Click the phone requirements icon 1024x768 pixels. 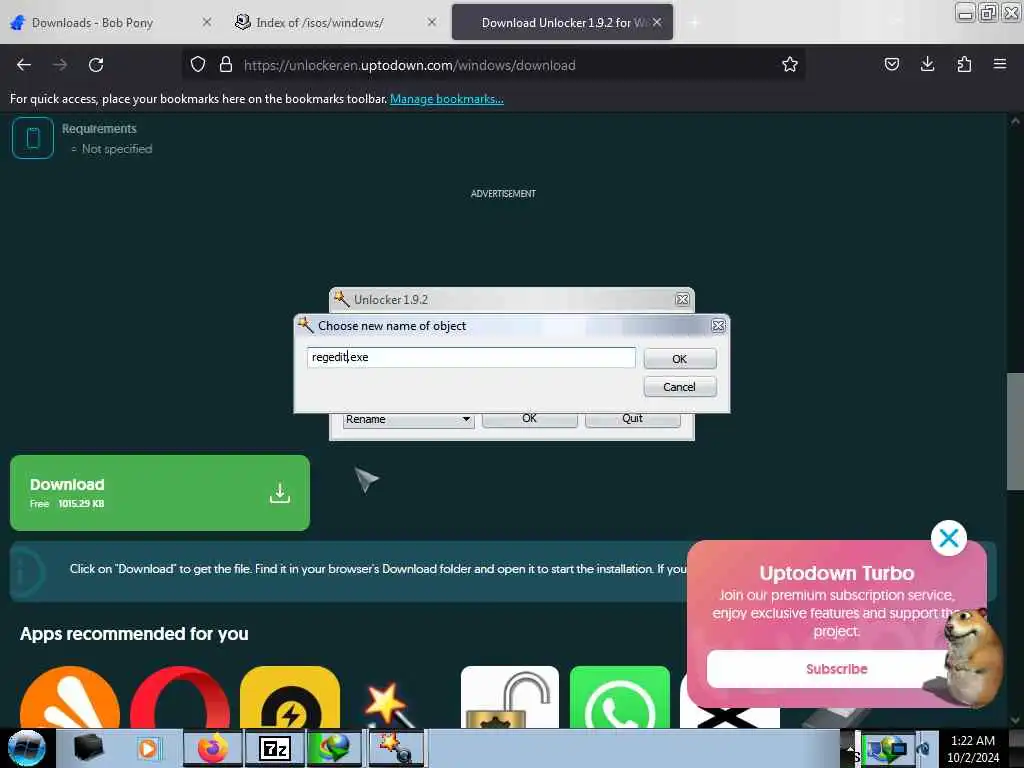(33, 138)
